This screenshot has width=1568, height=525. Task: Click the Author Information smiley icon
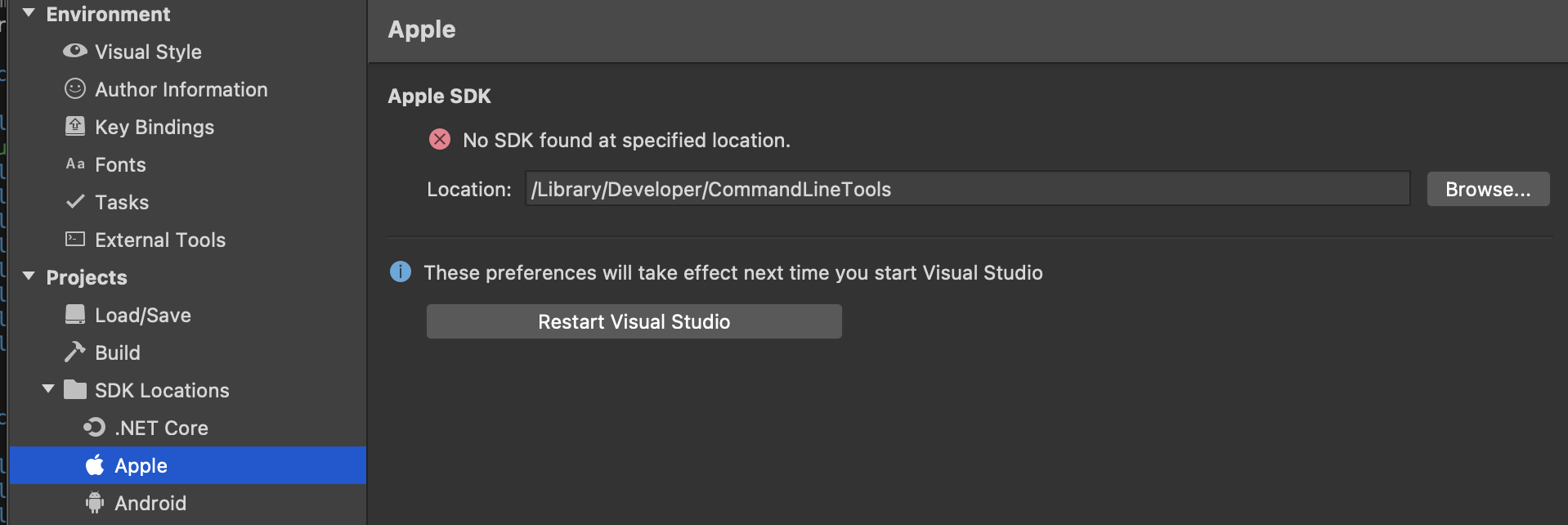coord(75,88)
